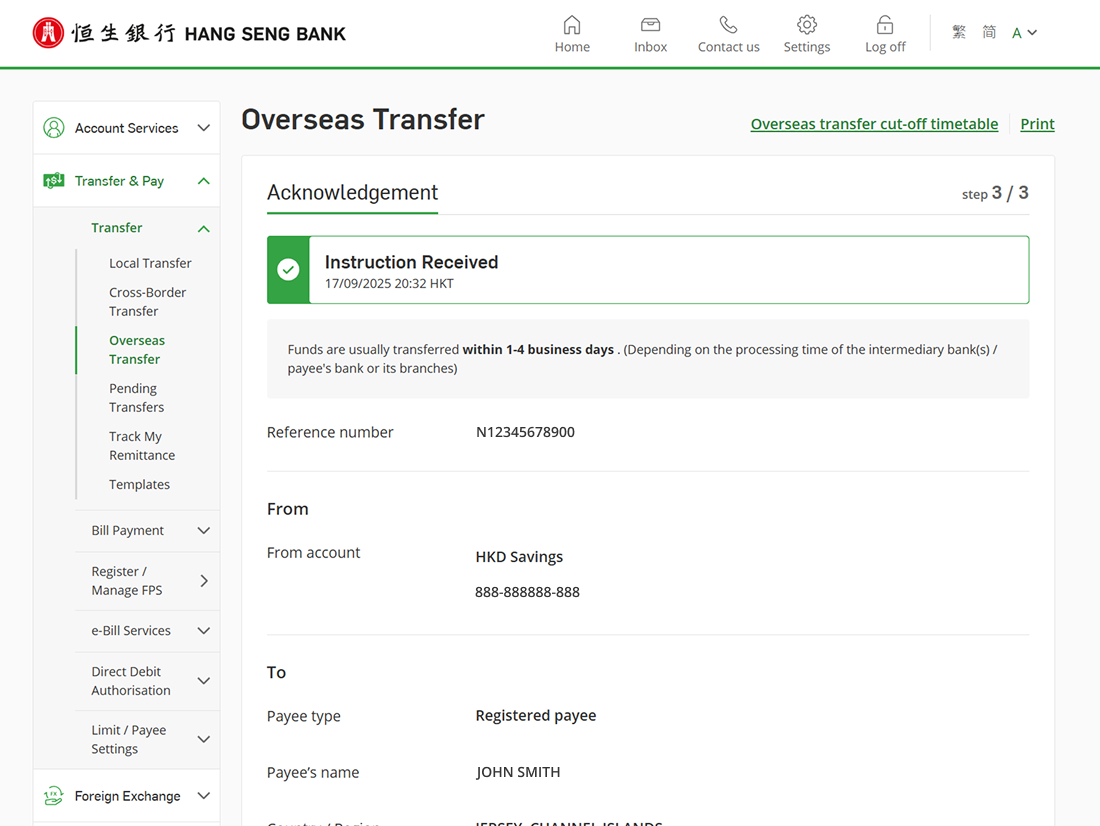Open the Home icon in header
Screen dimensions: 1100x826
572,25
